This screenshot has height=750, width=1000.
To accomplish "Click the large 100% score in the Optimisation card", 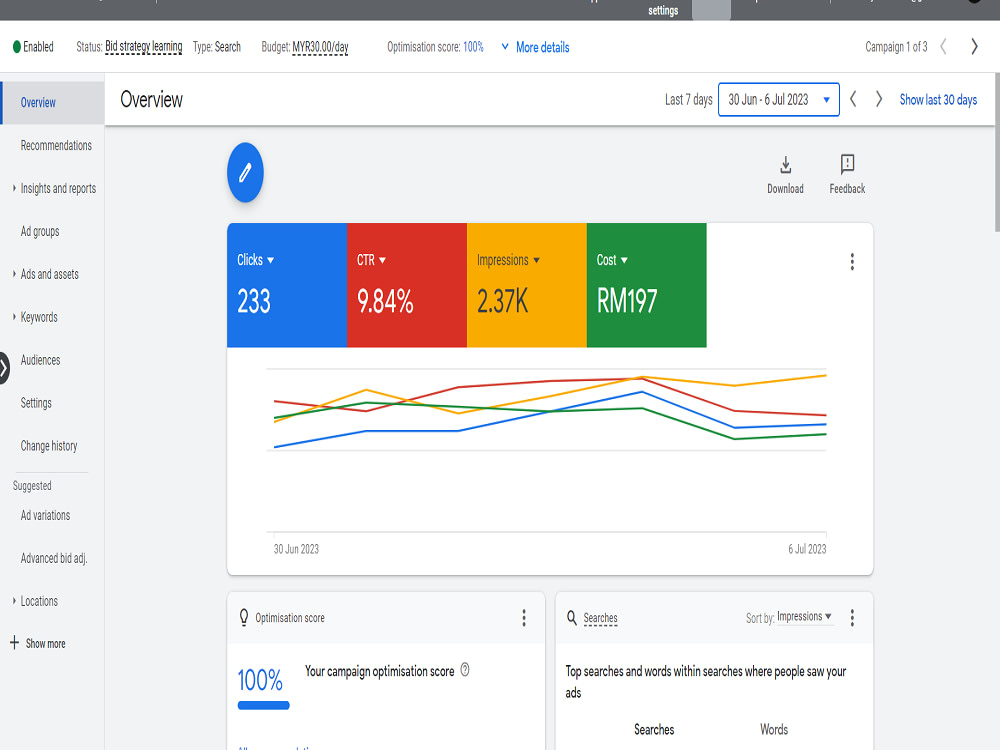I will [x=260, y=680].
